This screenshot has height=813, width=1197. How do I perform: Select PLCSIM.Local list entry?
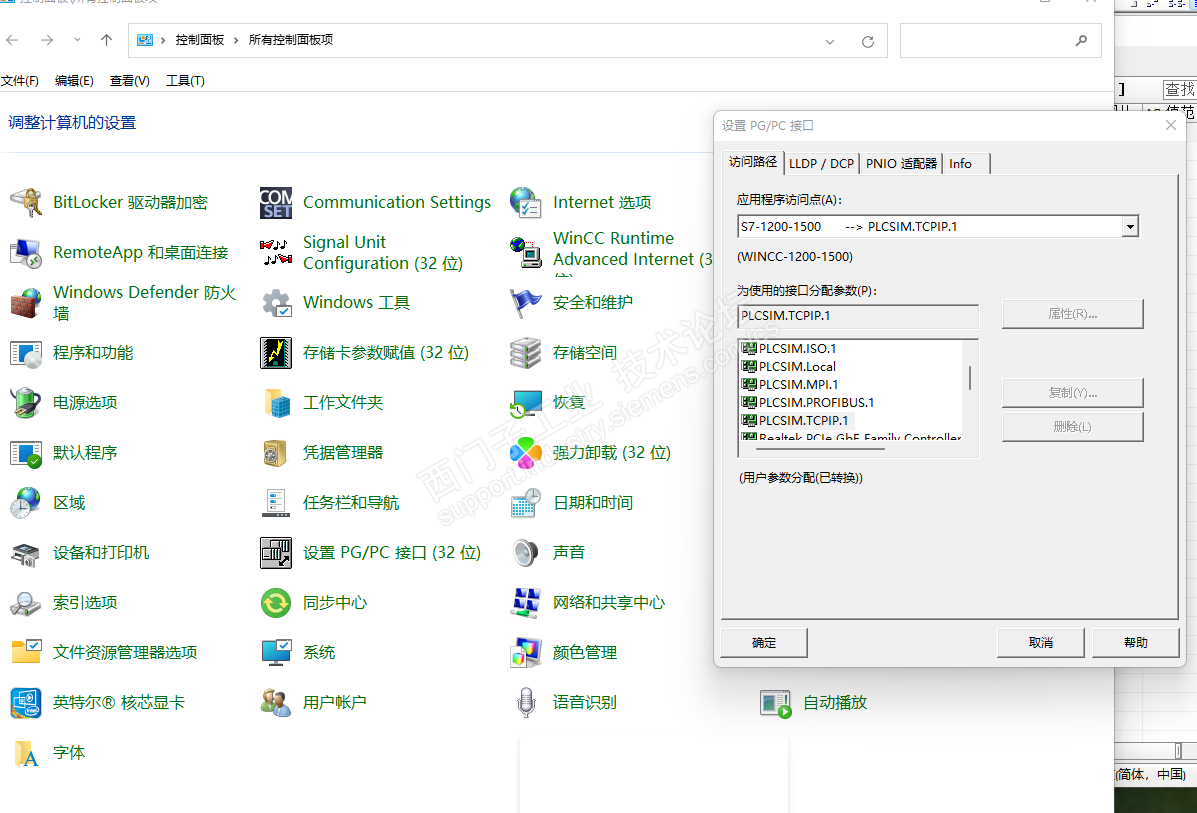click(x=789, y=366)
